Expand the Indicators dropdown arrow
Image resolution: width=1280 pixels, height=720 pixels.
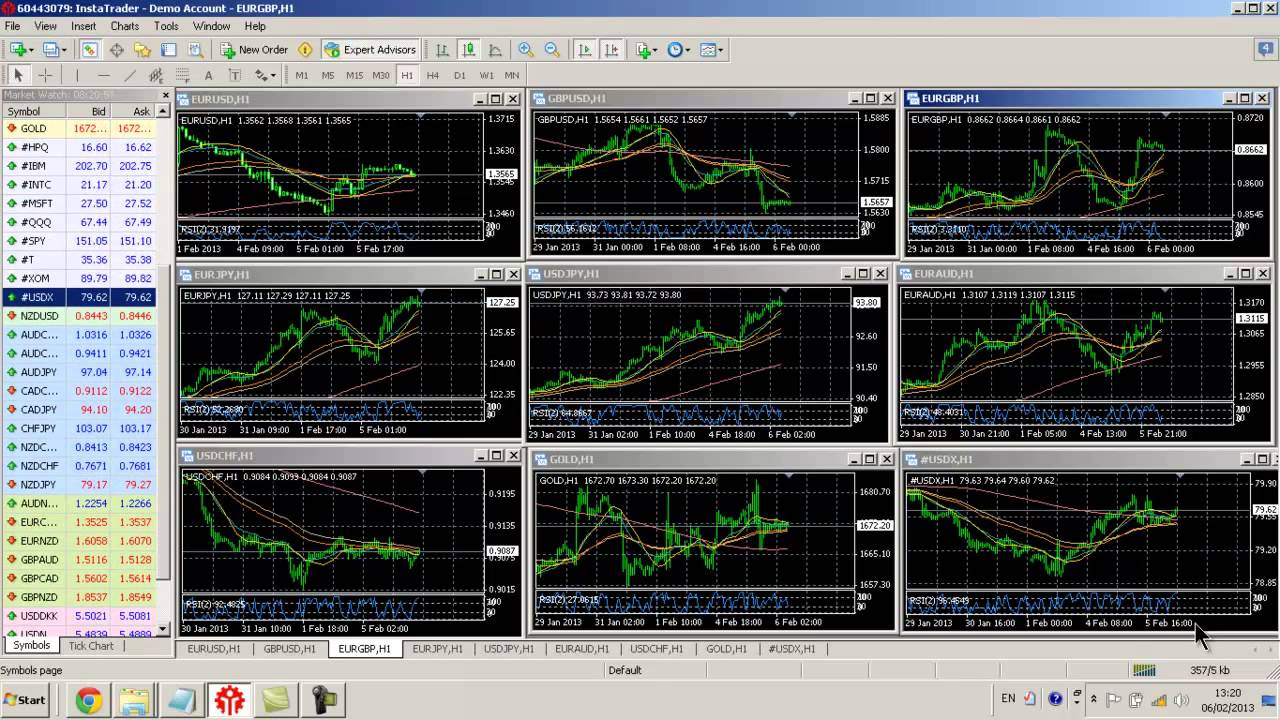coord(656,50)
